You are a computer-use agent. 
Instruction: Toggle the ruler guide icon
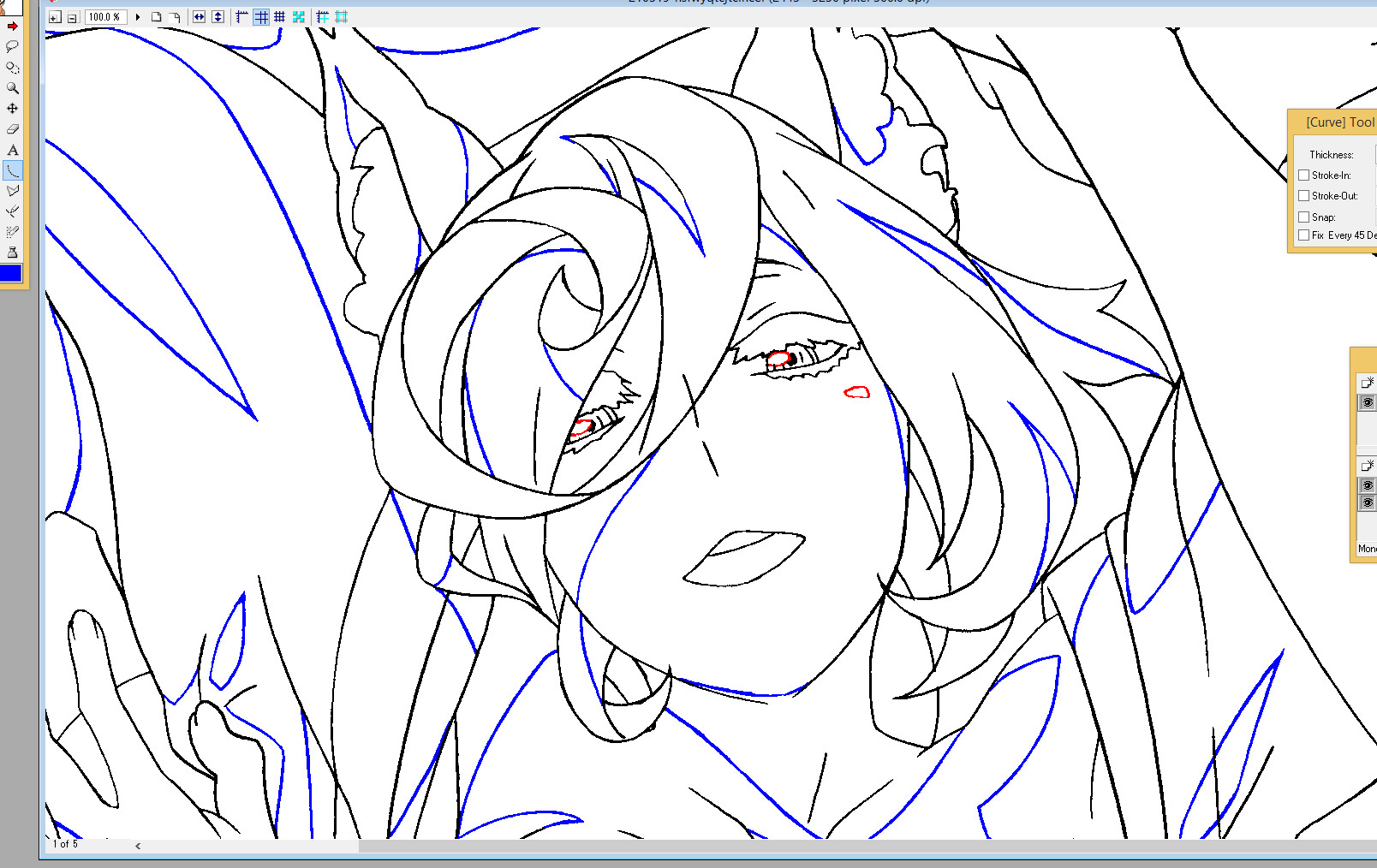coord(242,17)
